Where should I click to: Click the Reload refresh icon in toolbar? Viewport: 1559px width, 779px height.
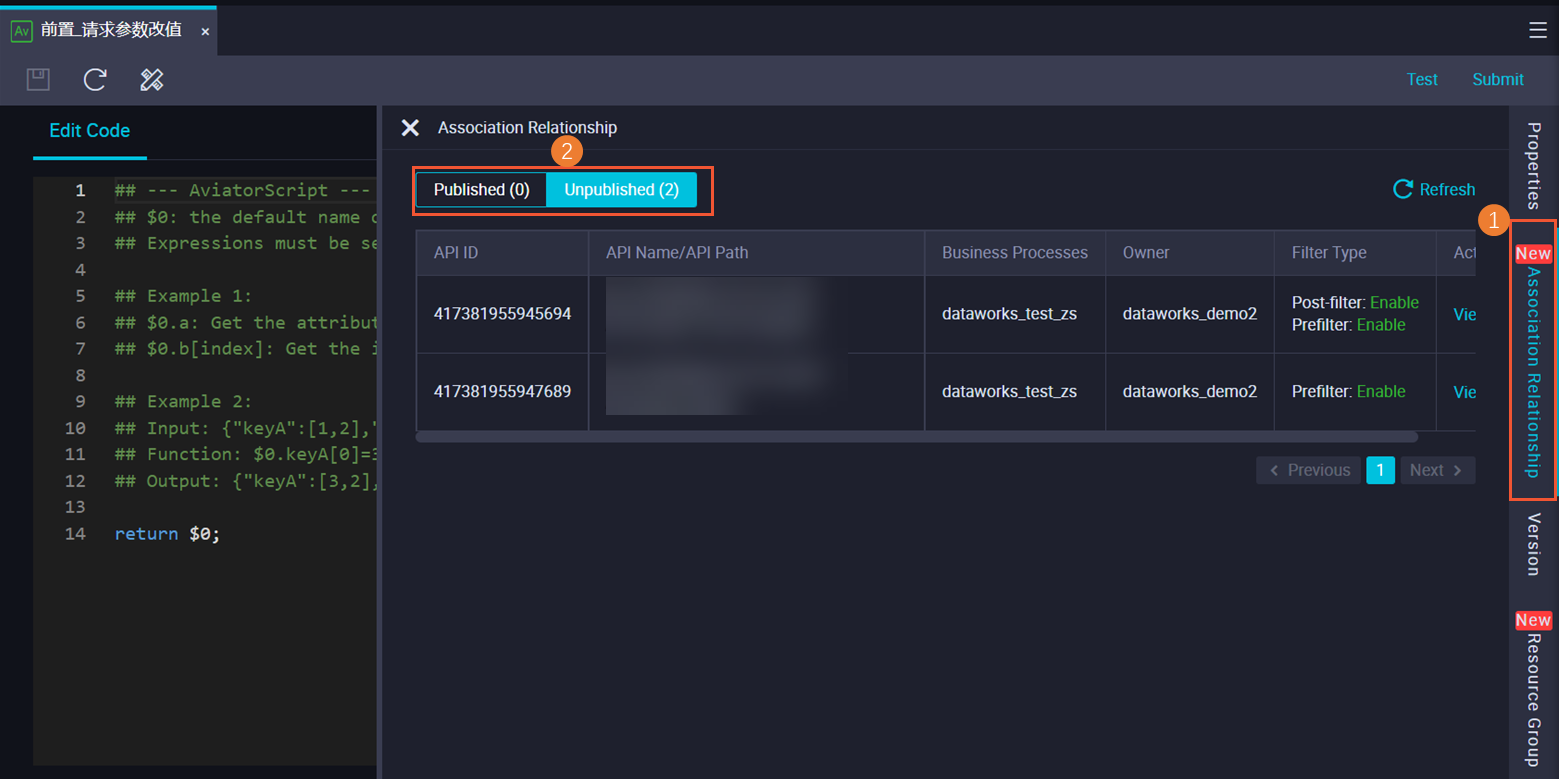point(95,80)
